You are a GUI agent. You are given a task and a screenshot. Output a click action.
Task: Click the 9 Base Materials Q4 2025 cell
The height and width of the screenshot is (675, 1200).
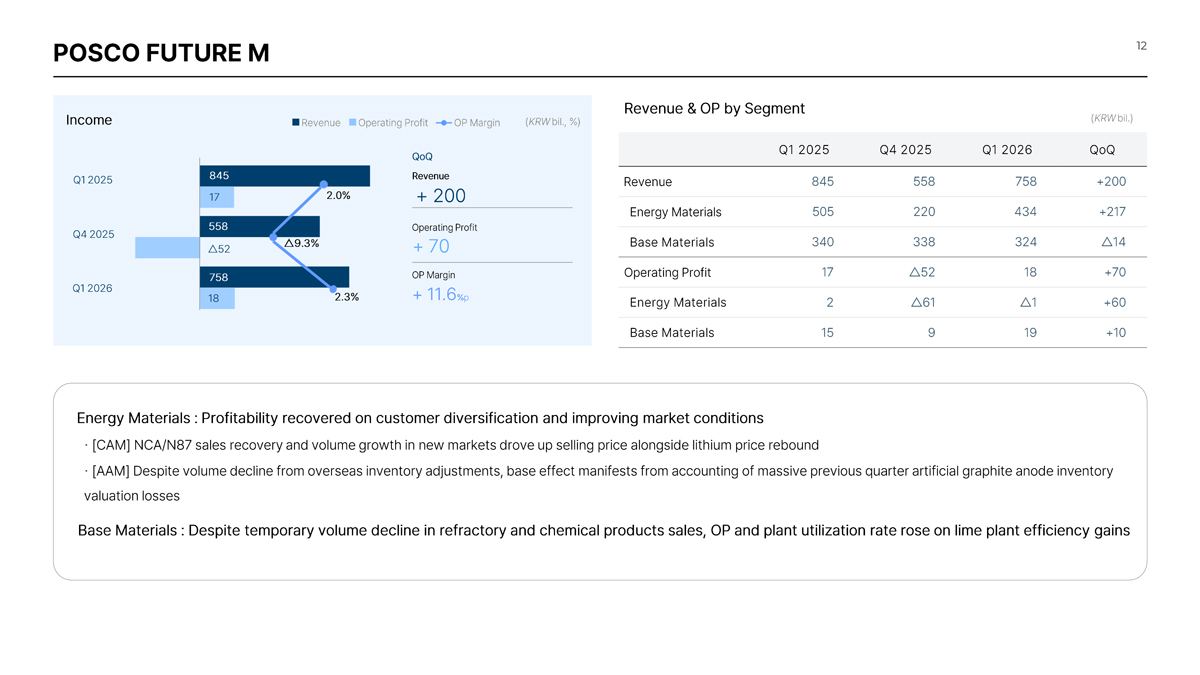click(932, 333)
